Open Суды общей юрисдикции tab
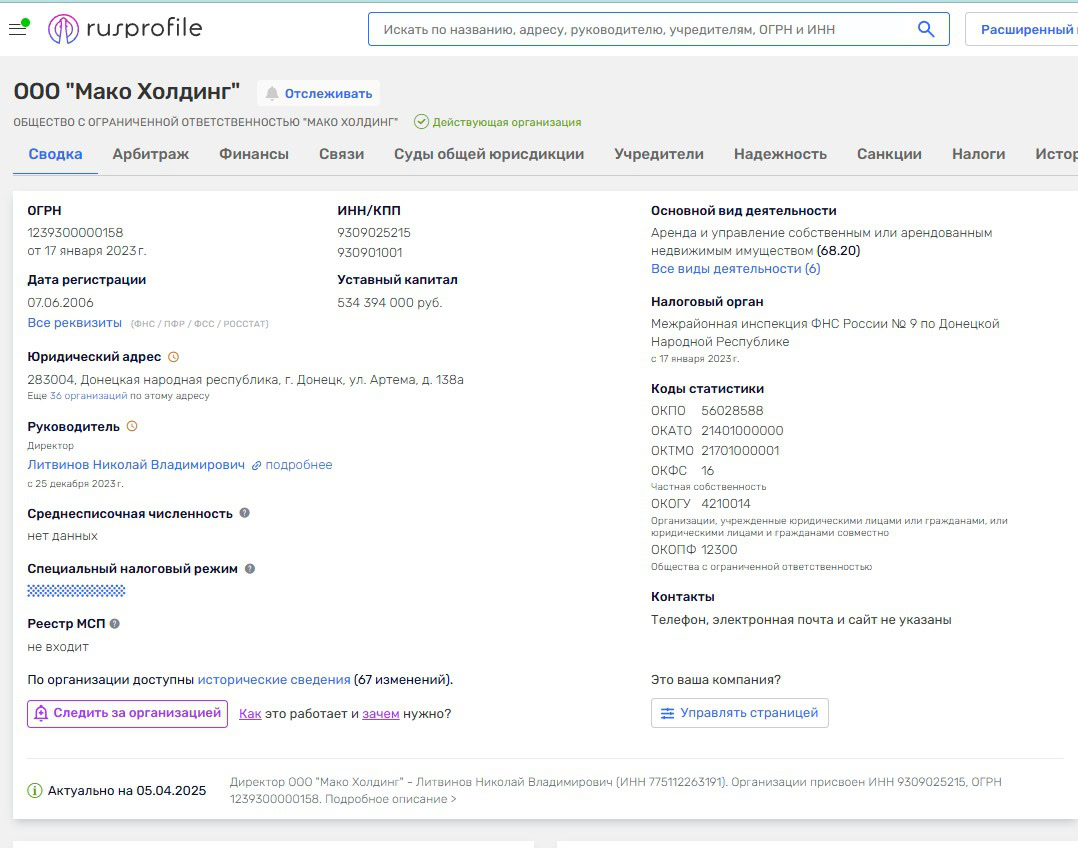This screenshot has width=1078, height=848. tap(489, 154)
